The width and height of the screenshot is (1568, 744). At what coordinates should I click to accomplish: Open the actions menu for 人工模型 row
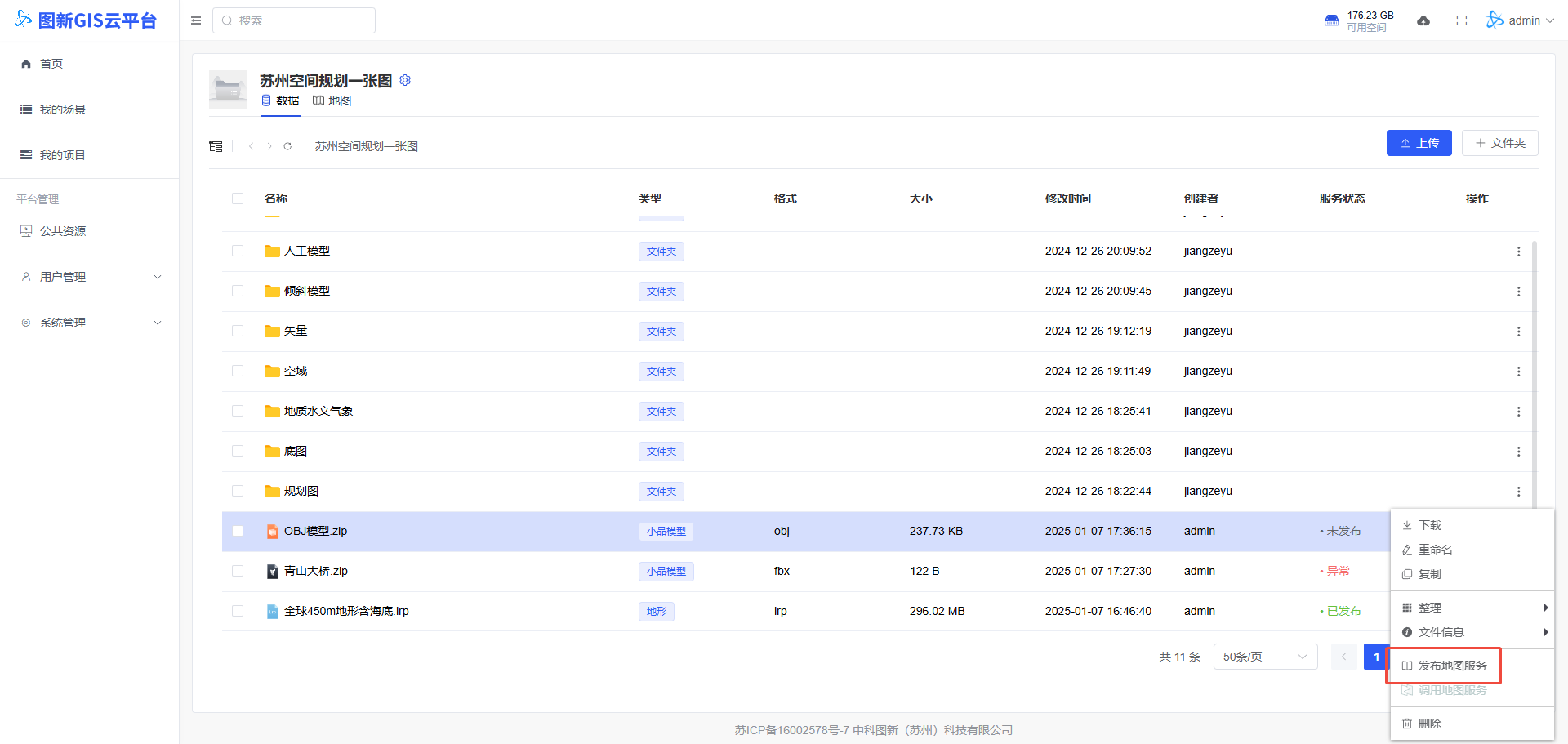(1518, 252)
